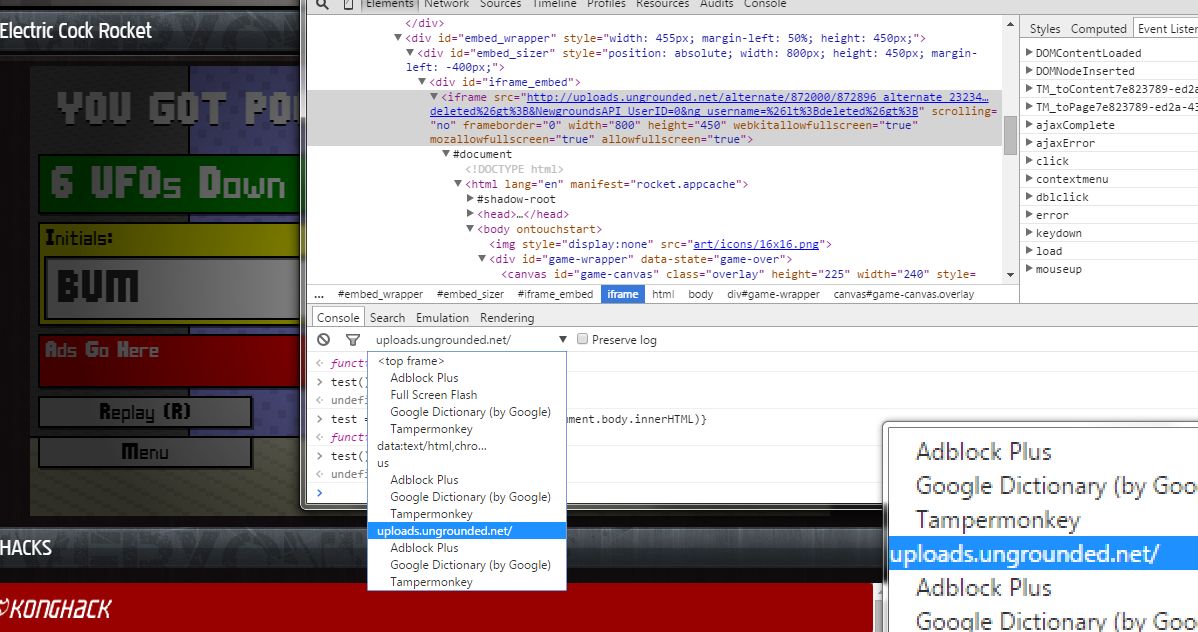Clear the console with the ban icon
The width and height of the screenshot is (1198, 632).
click(x=324, y=340)
